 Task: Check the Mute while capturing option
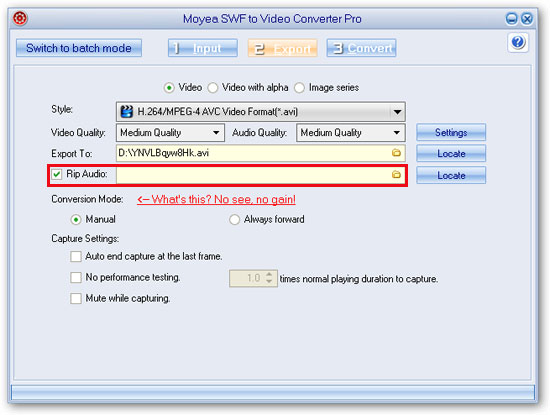tap(76, 299)
